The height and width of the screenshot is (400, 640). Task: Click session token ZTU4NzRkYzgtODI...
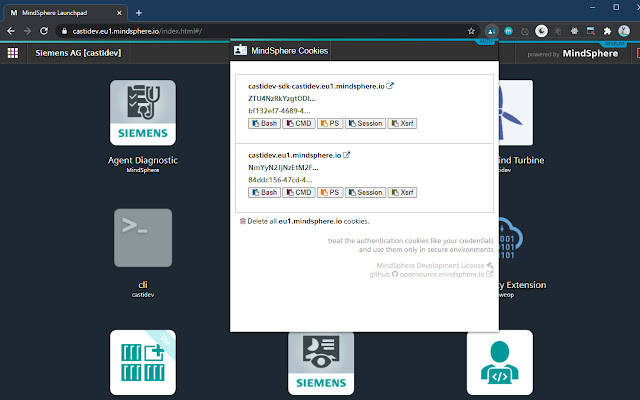coord(282,98)
